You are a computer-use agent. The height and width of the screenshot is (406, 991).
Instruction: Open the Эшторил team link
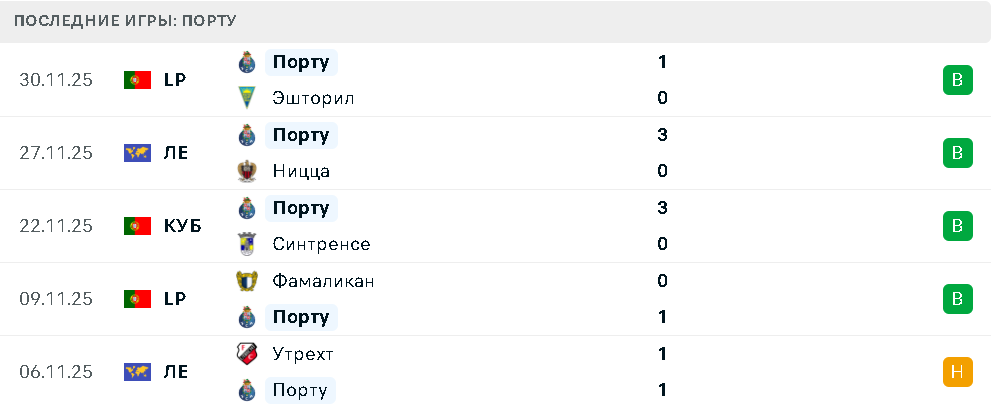point(313,98)
